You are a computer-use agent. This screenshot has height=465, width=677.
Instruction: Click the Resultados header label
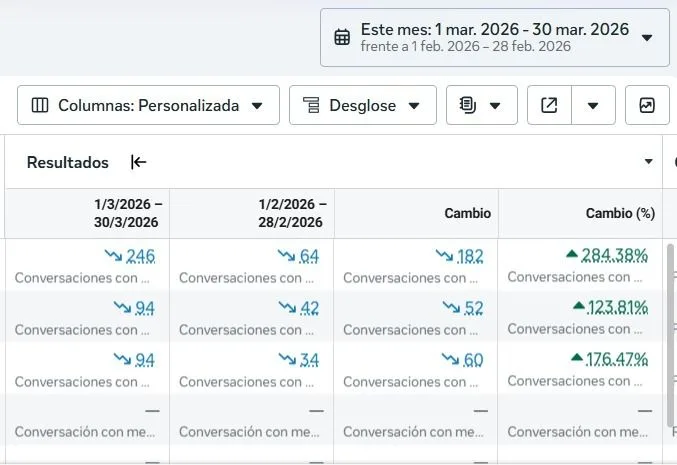[x=67, y=162]
